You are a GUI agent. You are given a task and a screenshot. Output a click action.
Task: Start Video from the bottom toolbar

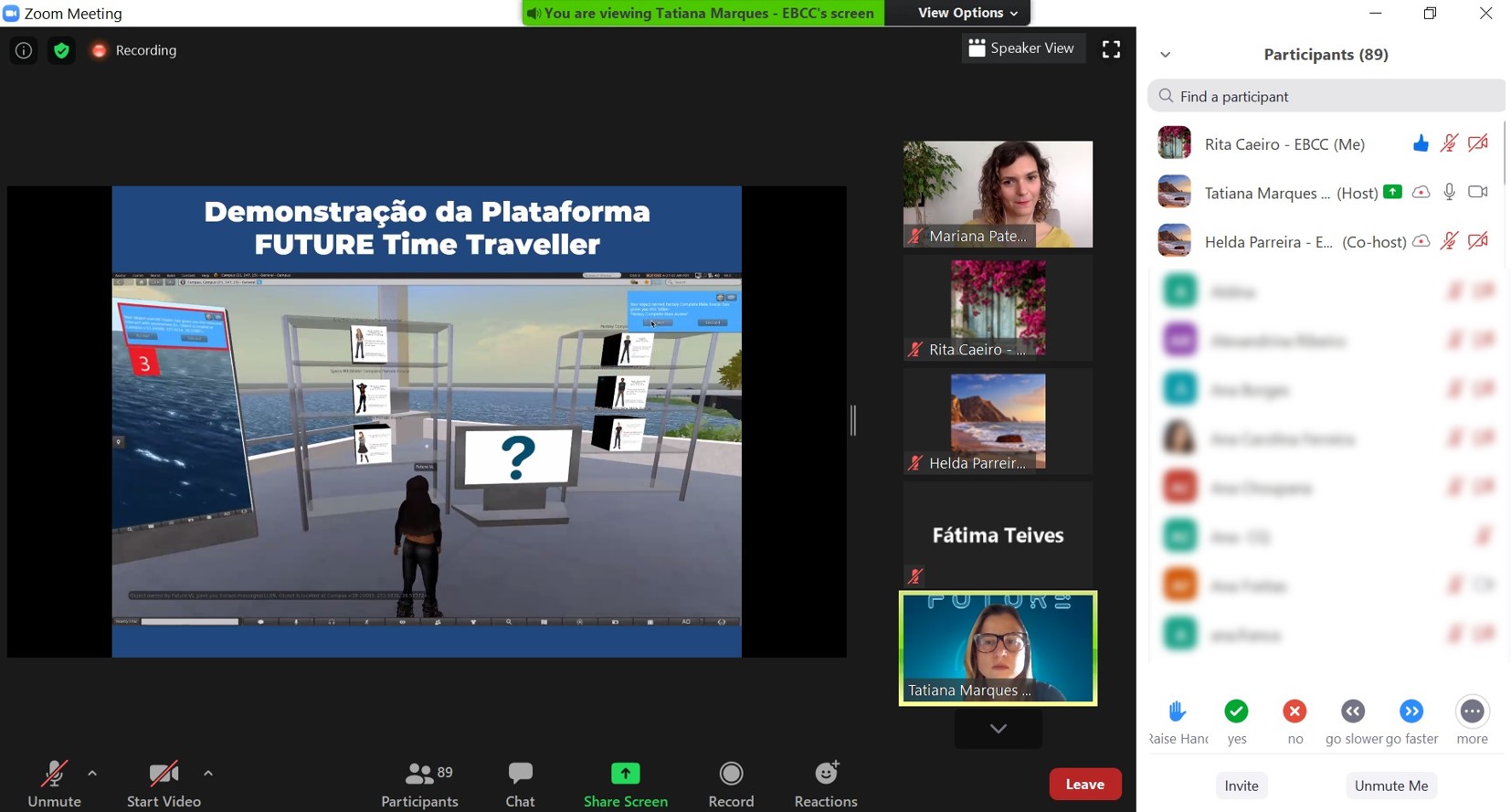[x=164, y=784]
